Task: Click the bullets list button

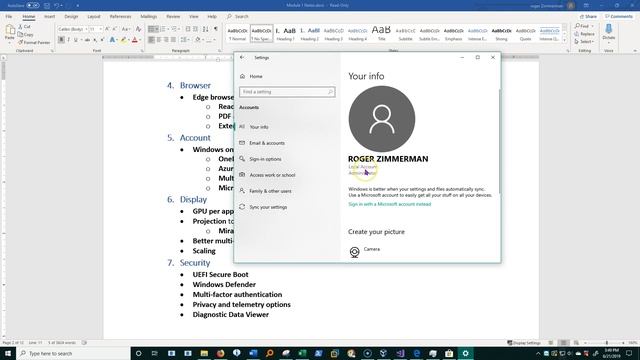Action: [151, 29]
